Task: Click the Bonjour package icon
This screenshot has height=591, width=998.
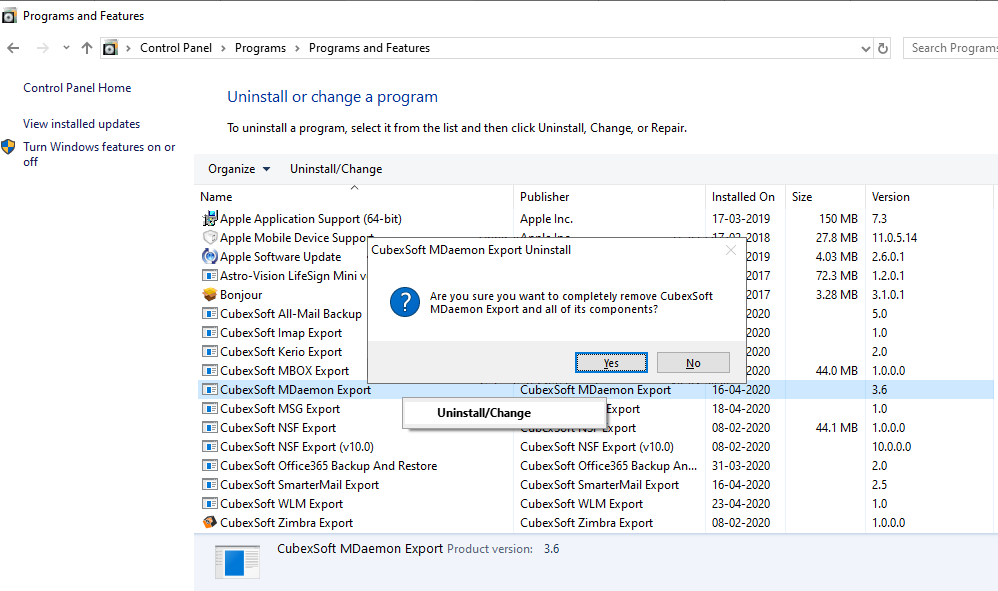Action: 209,295
